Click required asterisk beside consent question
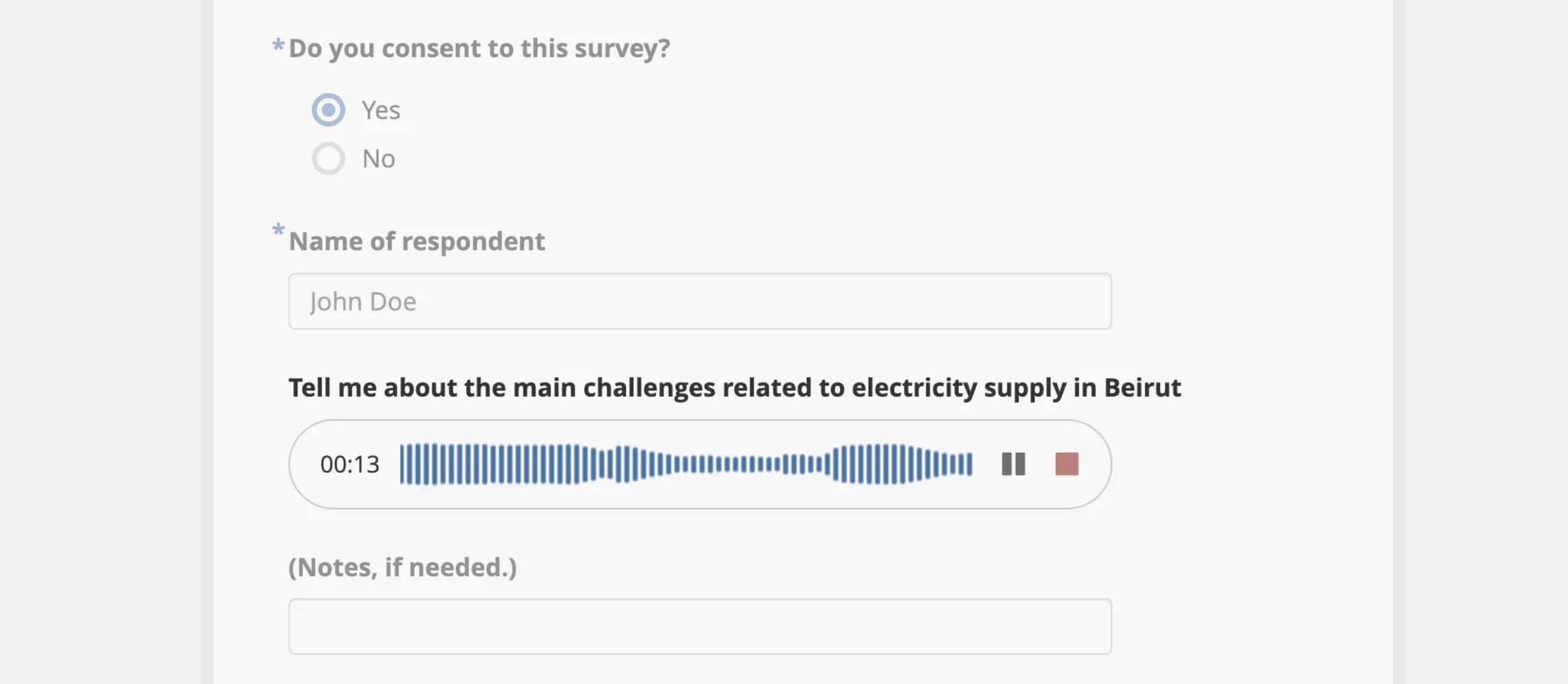Viewport: 1568px width, 684px height. coord(278,44)
